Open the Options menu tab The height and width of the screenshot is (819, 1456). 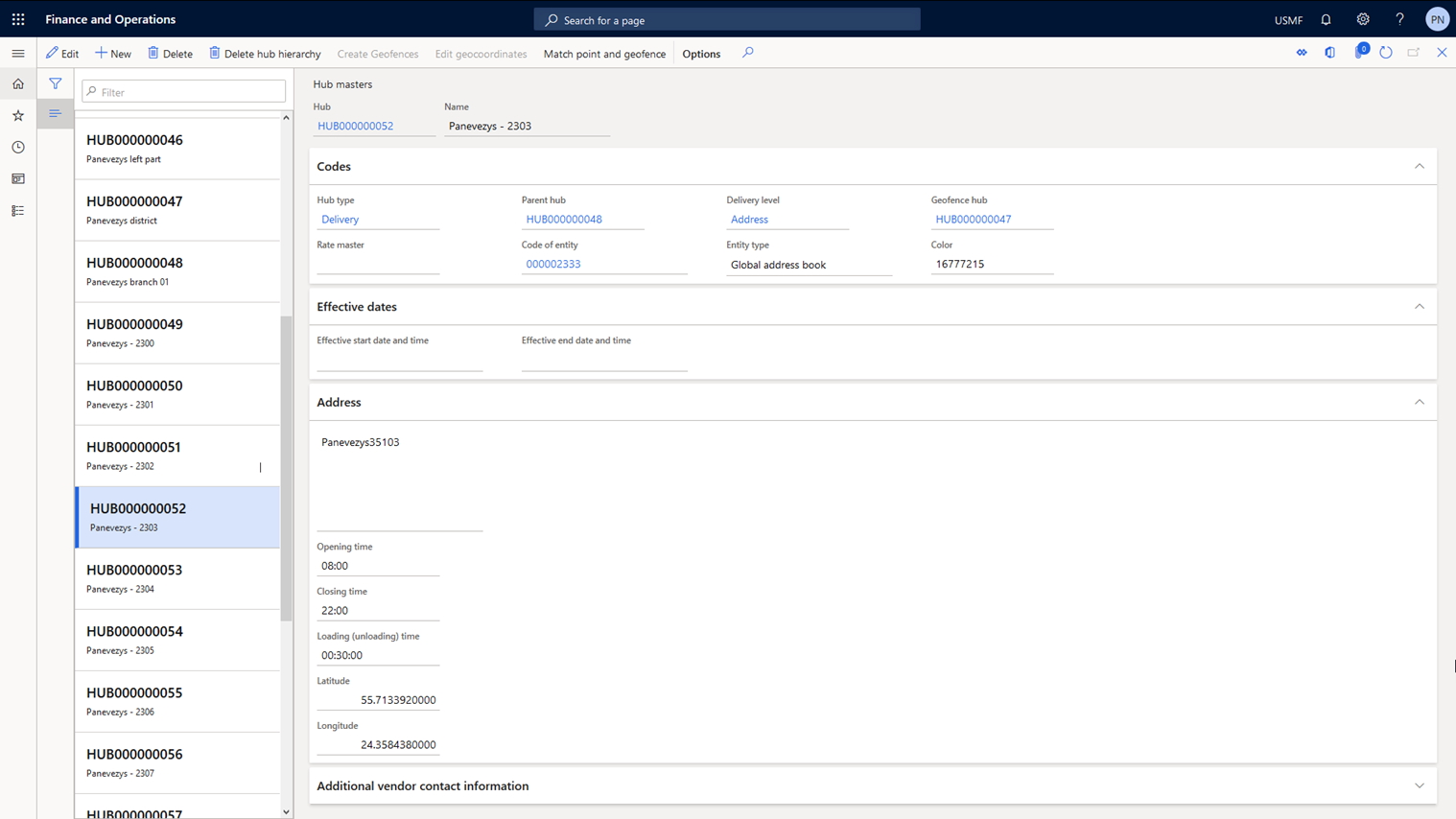[701, 54]
